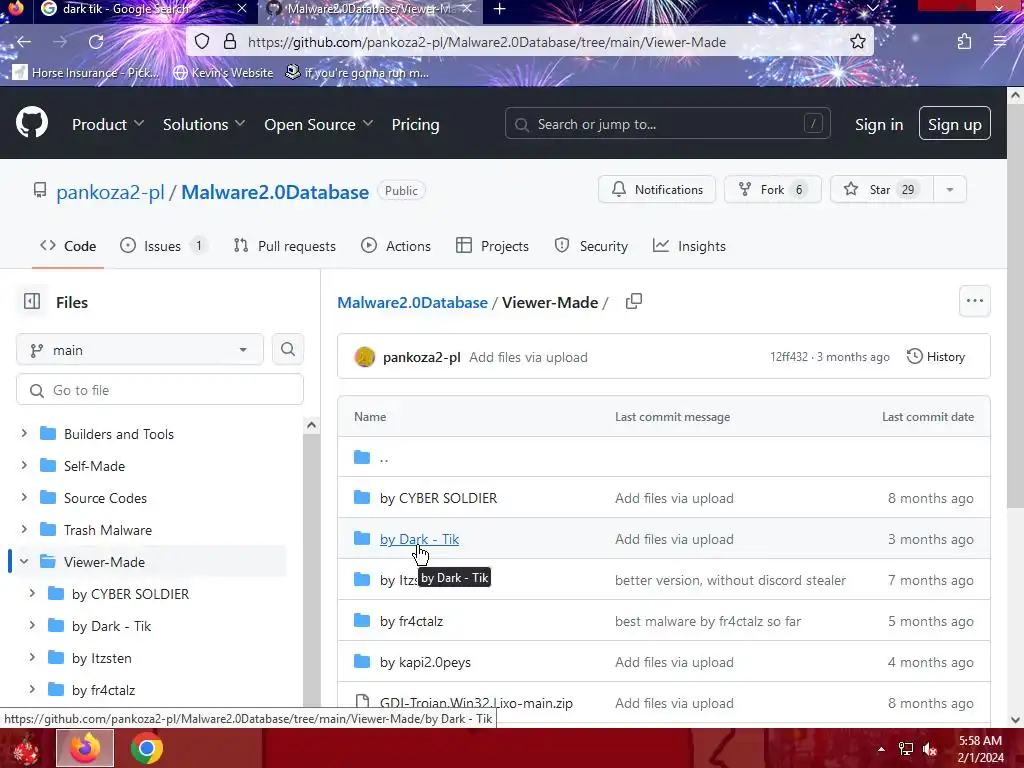The image size is (1024, 768).
Task: Go back with browser back arrow
Action: tap(24, 42)
